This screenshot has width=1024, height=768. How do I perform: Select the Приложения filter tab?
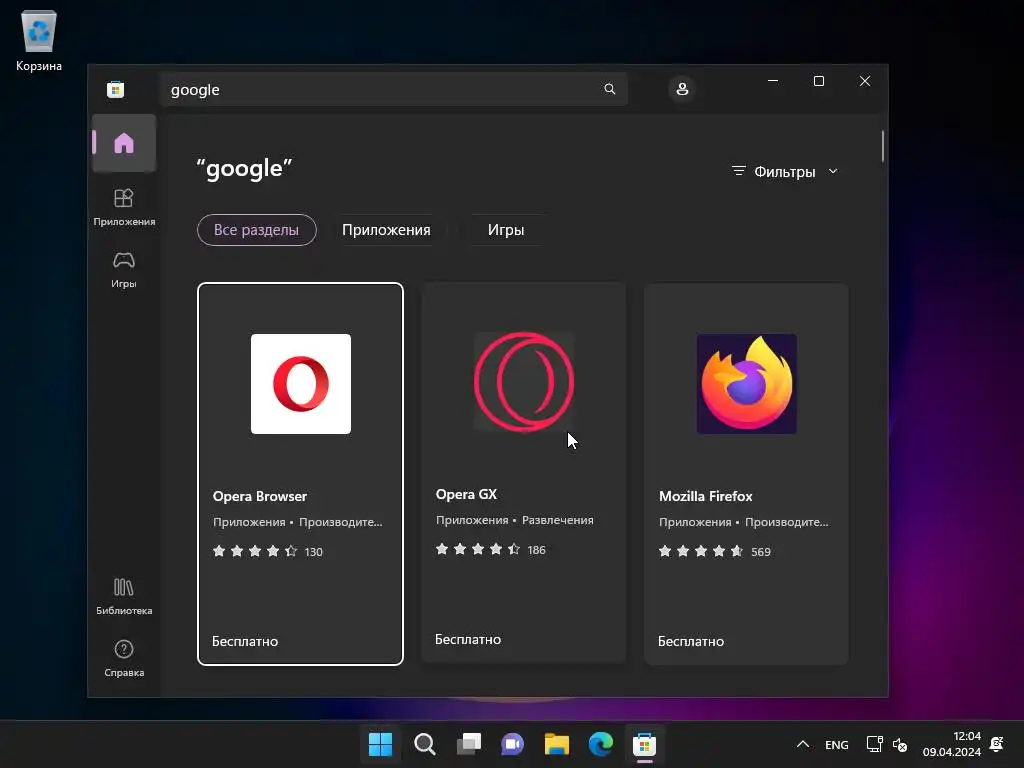point(386,230)
